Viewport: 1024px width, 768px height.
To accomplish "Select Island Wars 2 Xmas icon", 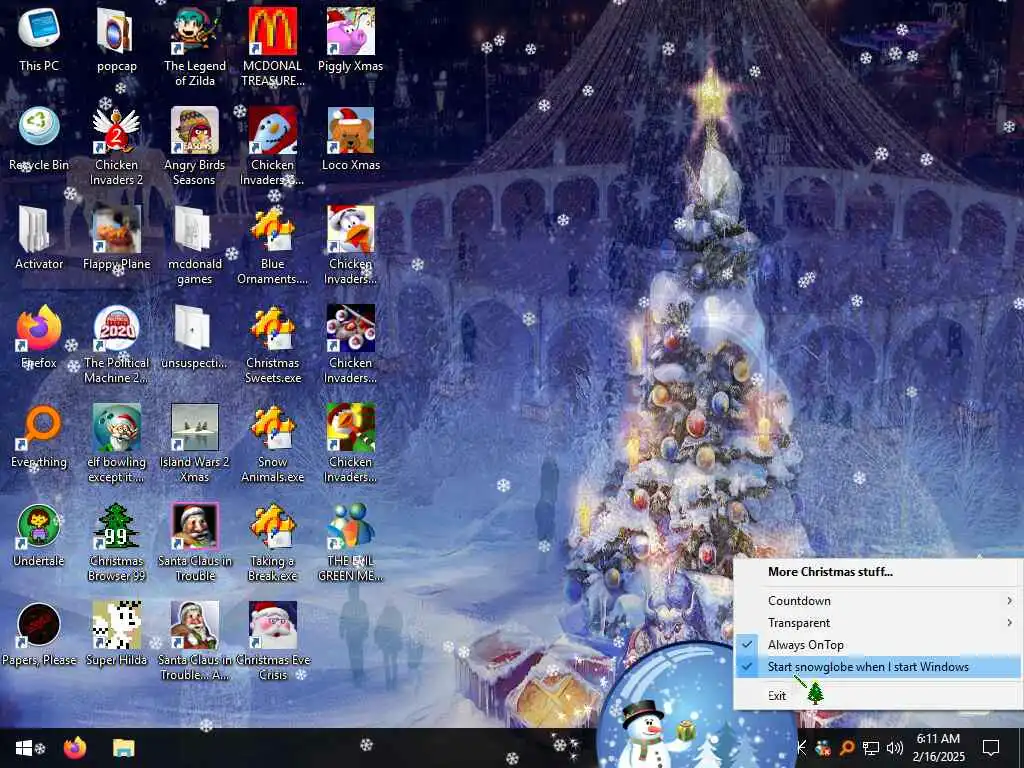I will click(195, 443).
